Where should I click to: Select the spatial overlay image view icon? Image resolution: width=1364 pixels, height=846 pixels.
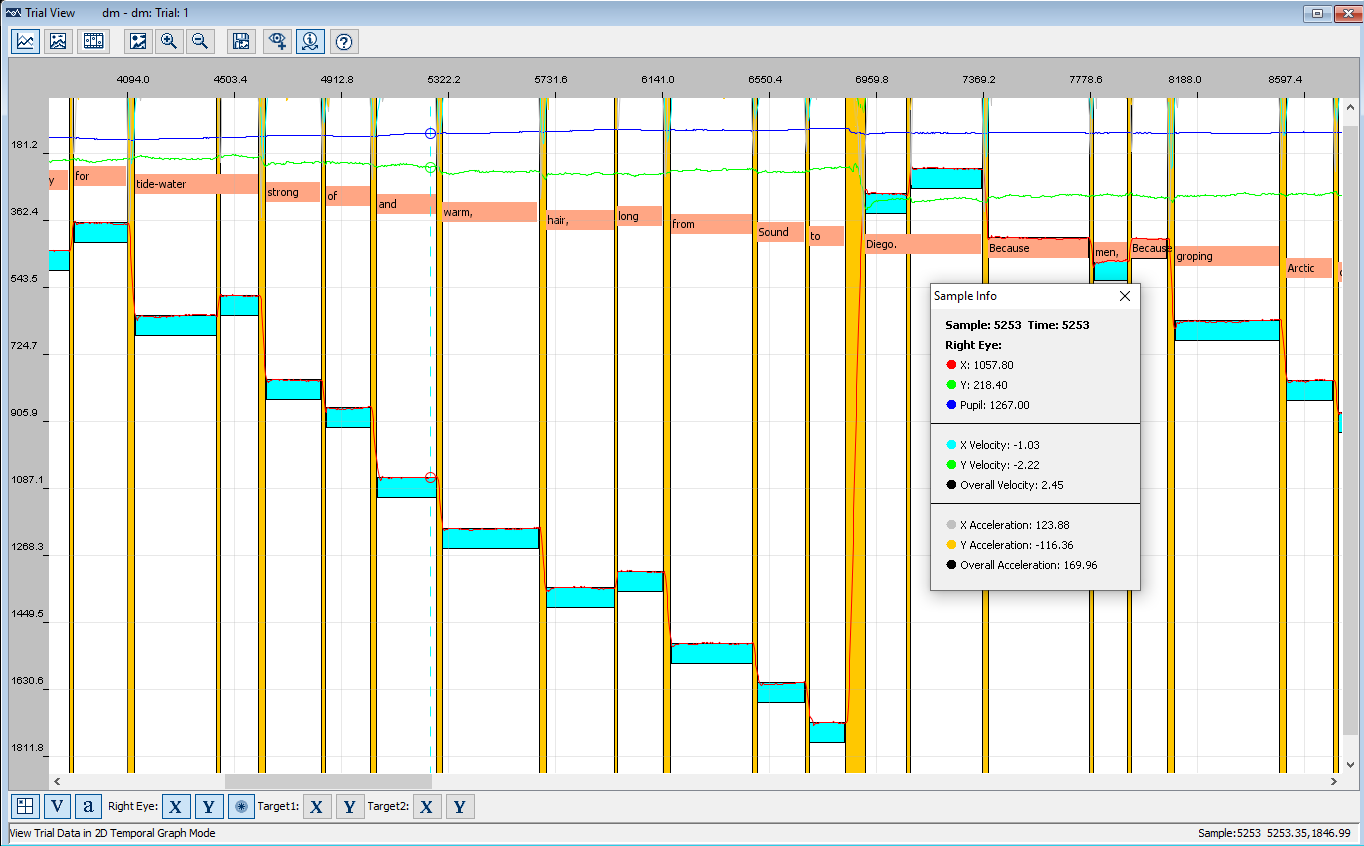click(x=59, y=41)
